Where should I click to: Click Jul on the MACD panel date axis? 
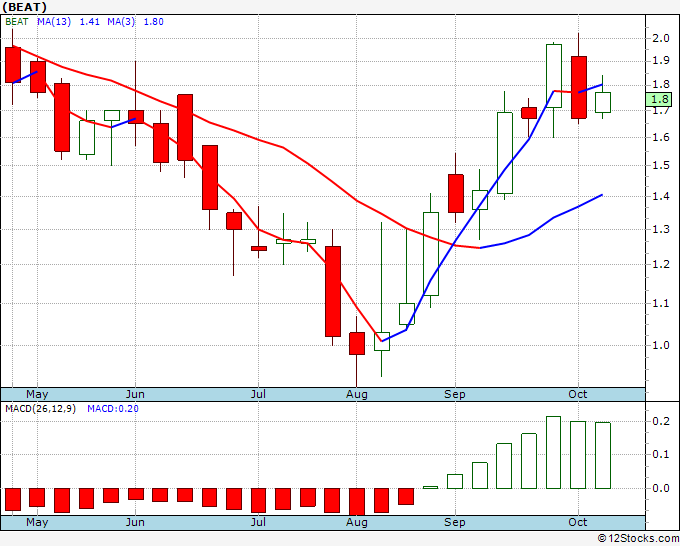[258, 522]
